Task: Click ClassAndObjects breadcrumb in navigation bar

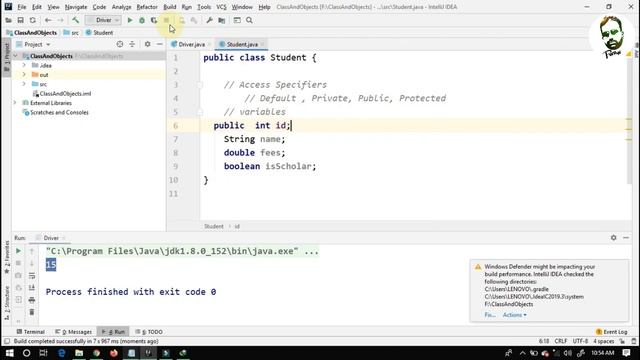Action: point(32,33)
